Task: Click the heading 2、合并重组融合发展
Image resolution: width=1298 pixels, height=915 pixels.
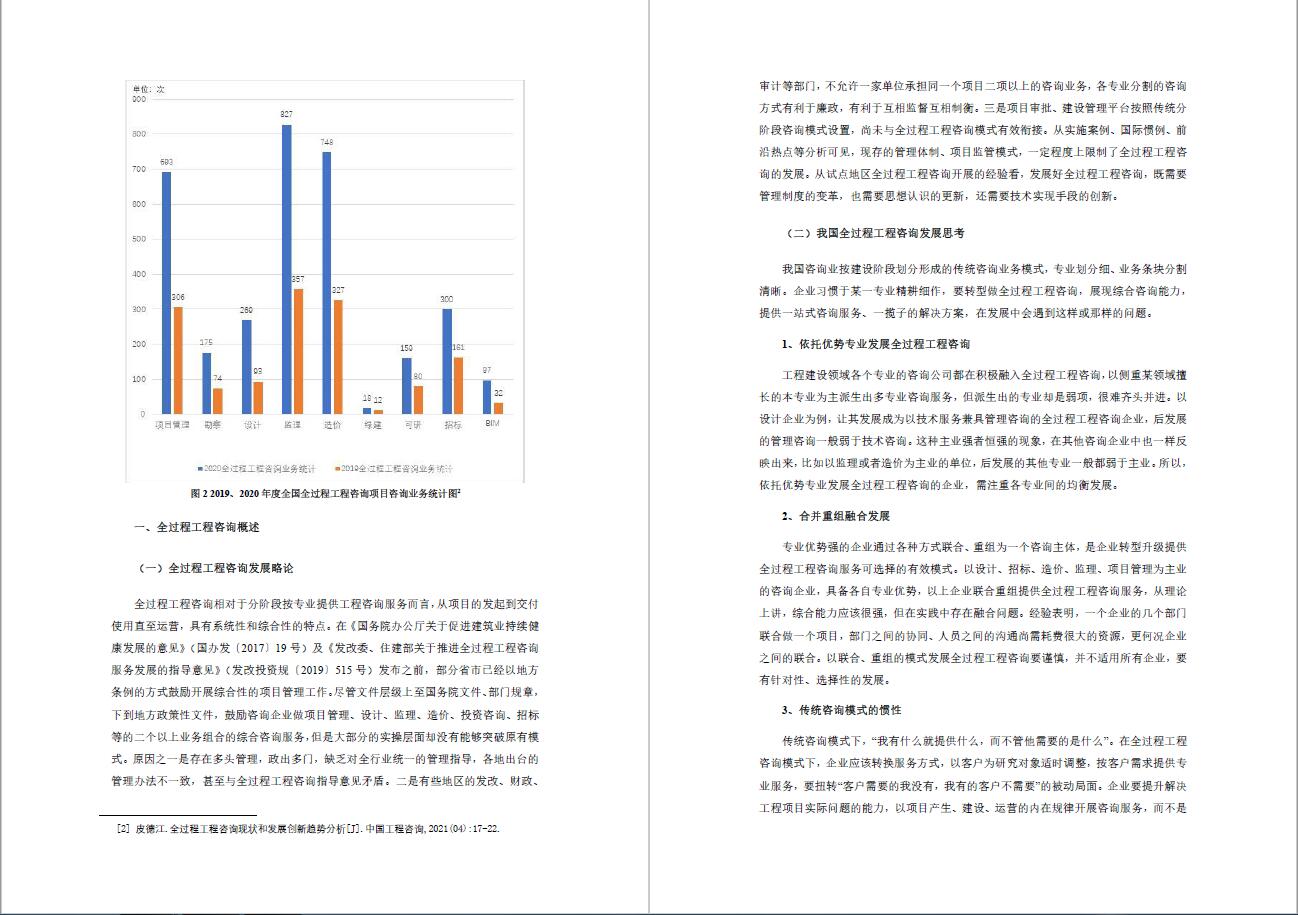Action: coord(836,516)
